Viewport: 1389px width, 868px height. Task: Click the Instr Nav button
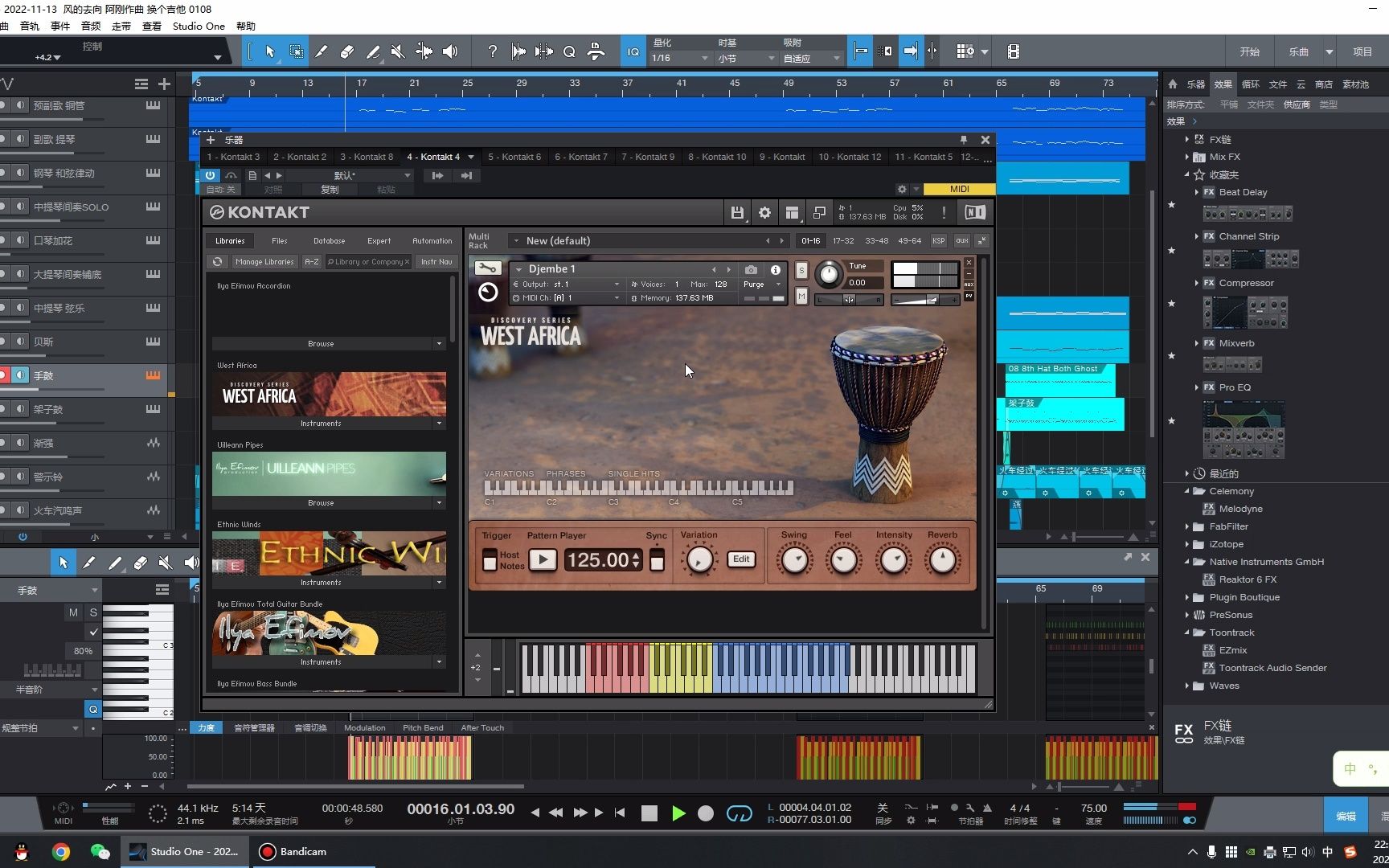click(436, 262)
